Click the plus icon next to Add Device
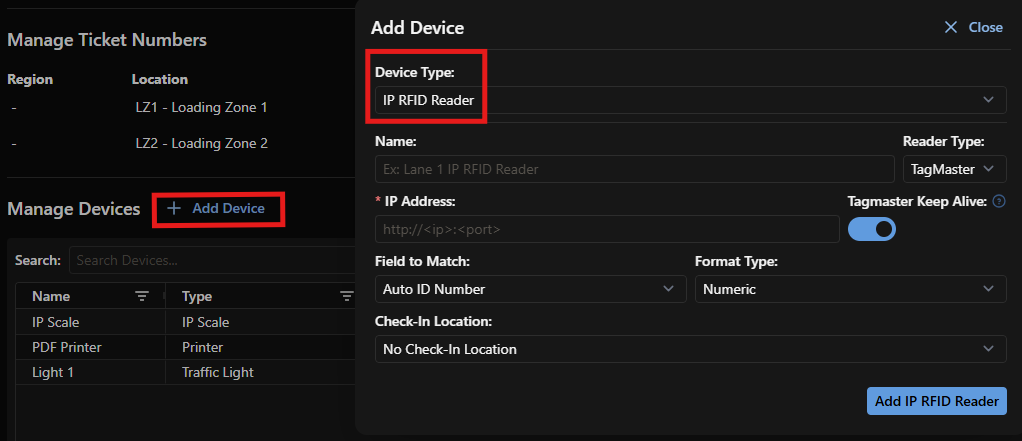The width and height of the screenshot is (1022, 441). click(x=173, y=208)
